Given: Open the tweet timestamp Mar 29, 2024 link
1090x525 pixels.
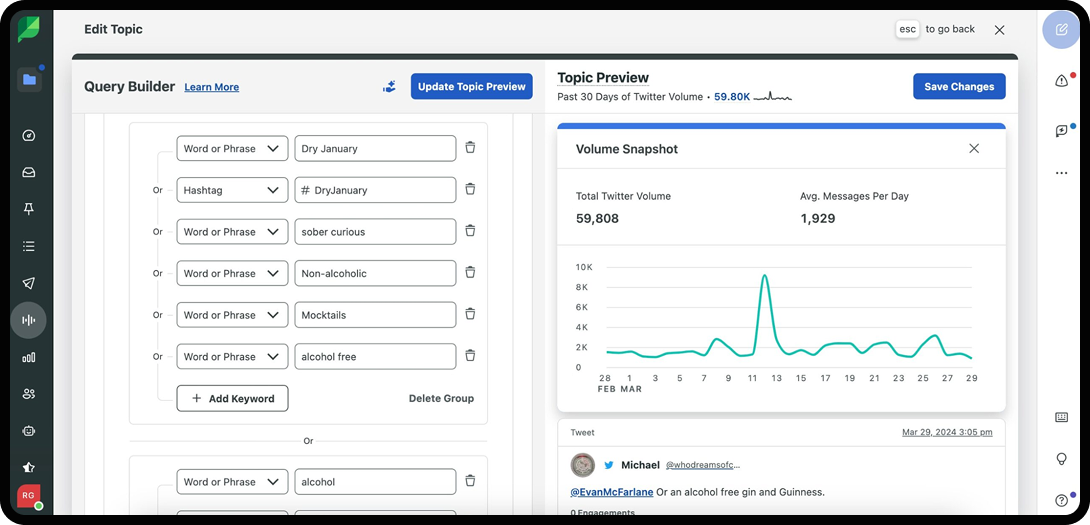Looking at the screenshot, I should point(947,432).
